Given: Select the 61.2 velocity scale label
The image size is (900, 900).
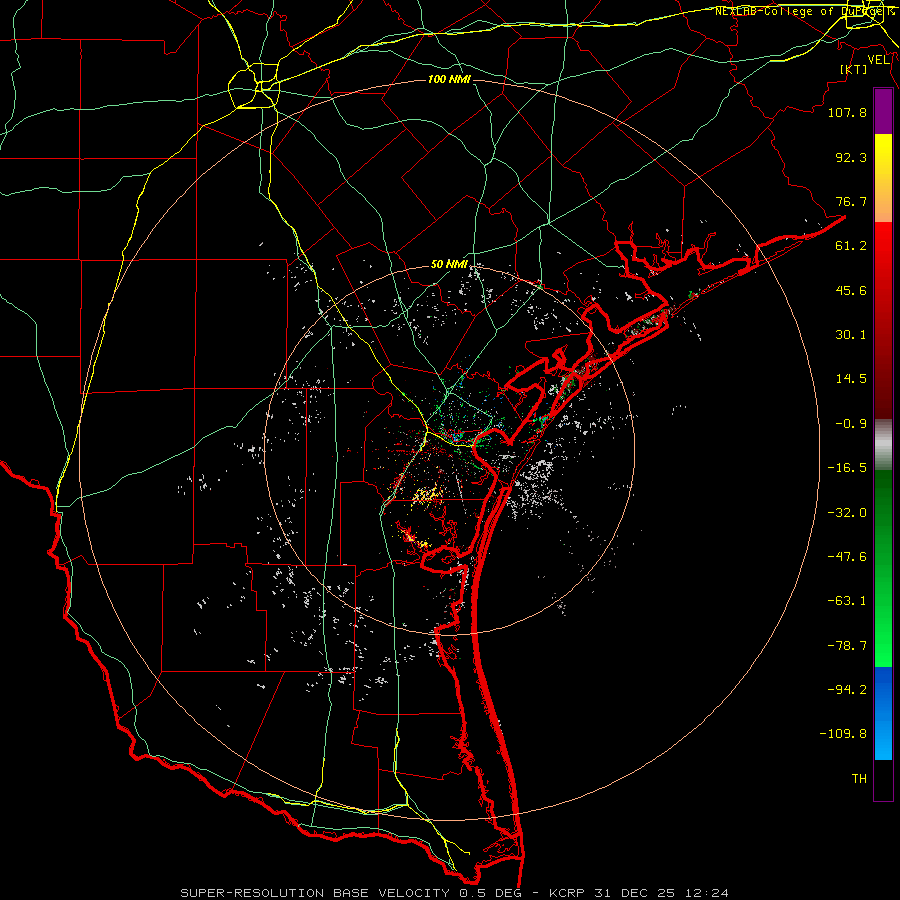Looking at the screenshot, I should click(851, 246).
